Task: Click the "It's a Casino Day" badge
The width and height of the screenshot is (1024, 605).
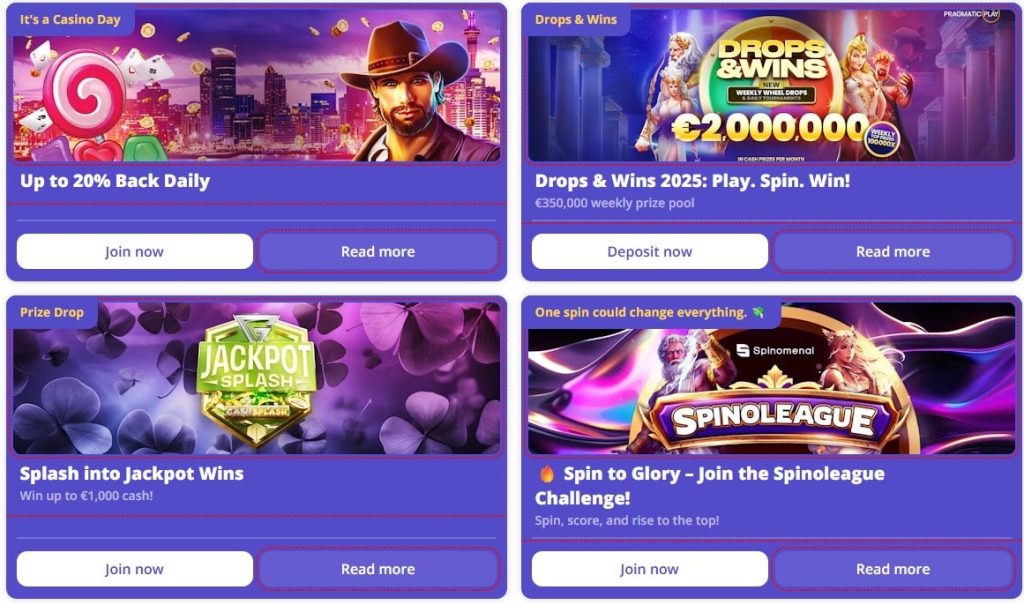Action: click(x=70, y=18)
